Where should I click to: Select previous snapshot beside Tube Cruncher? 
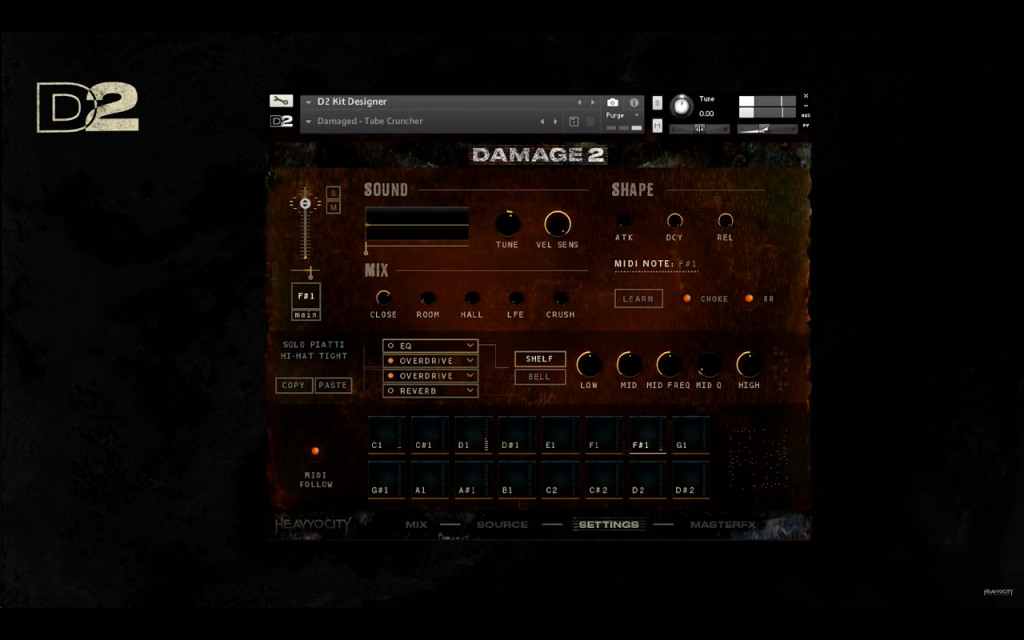coord(542,121)
